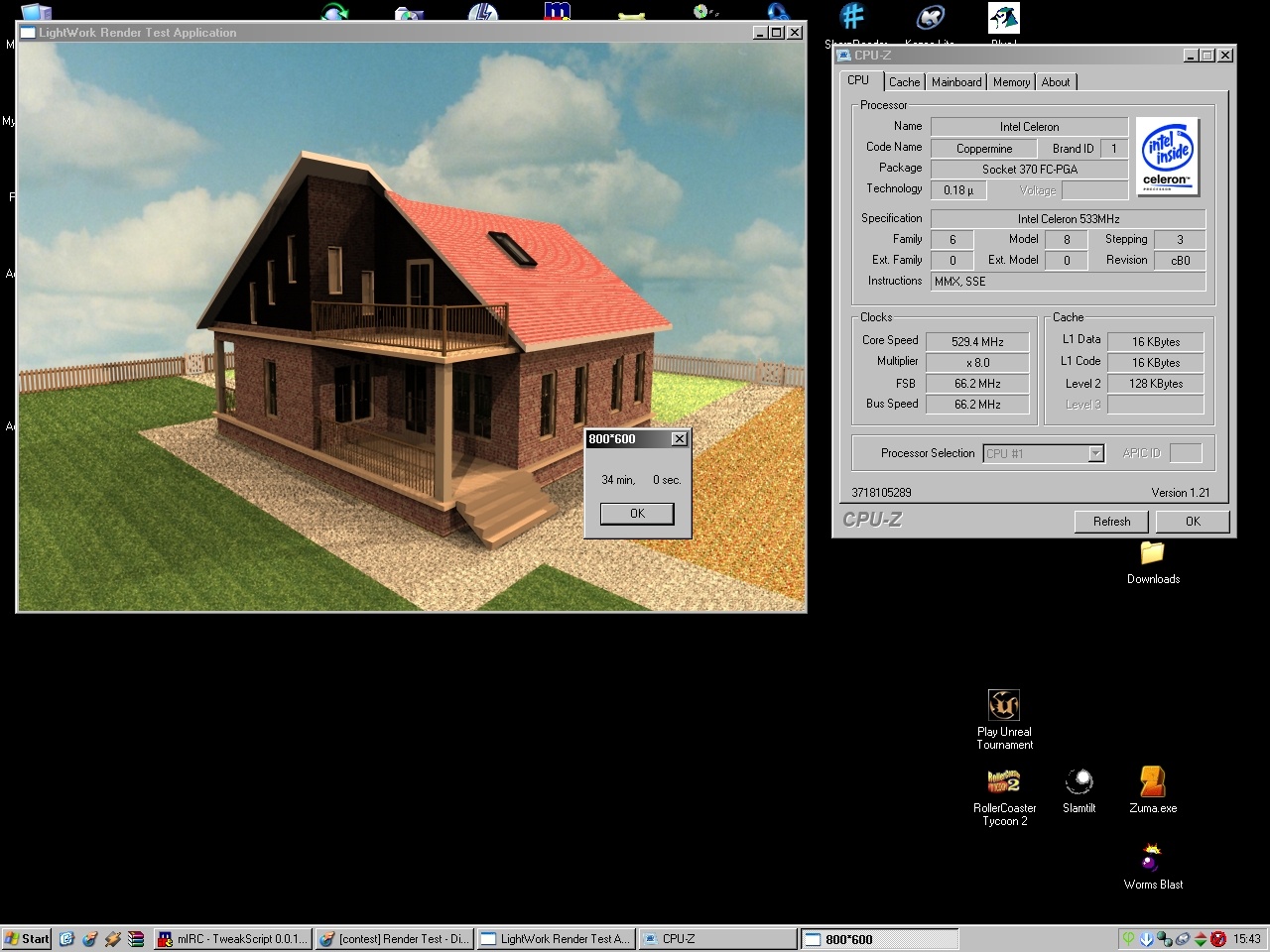
Task: Click the LightWork Render Test taskbar button
Action: pos(556,939)
